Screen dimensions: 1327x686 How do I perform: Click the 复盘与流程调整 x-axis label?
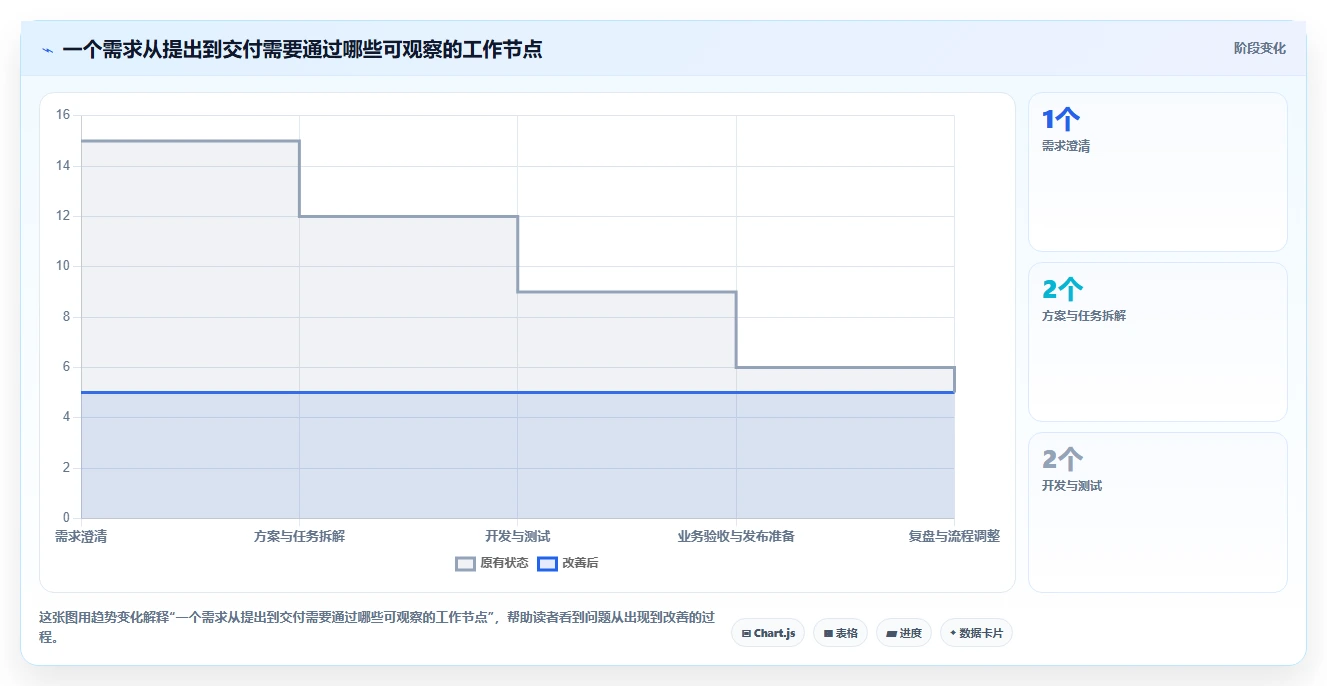pos(954,536)
